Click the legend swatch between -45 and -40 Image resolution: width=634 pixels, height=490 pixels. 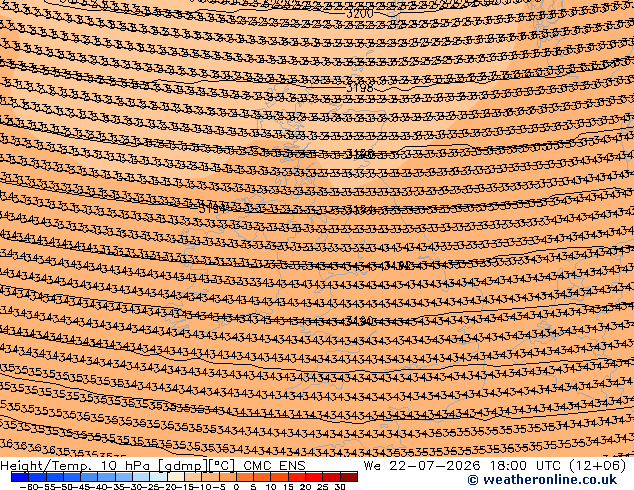(89, 477)
